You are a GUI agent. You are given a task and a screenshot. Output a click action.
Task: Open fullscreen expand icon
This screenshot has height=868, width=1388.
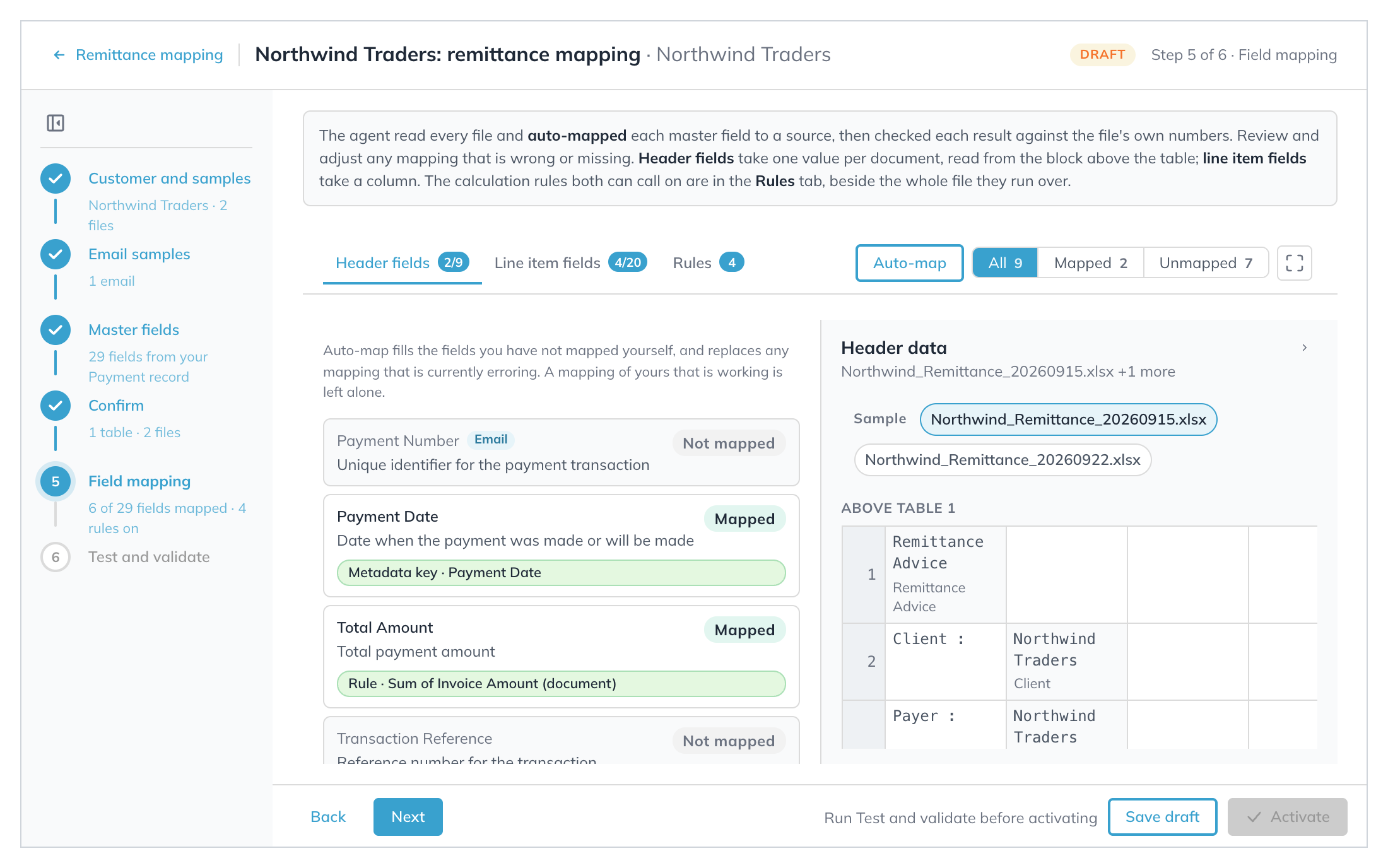pyautogui.click(x=1294, y=263)
